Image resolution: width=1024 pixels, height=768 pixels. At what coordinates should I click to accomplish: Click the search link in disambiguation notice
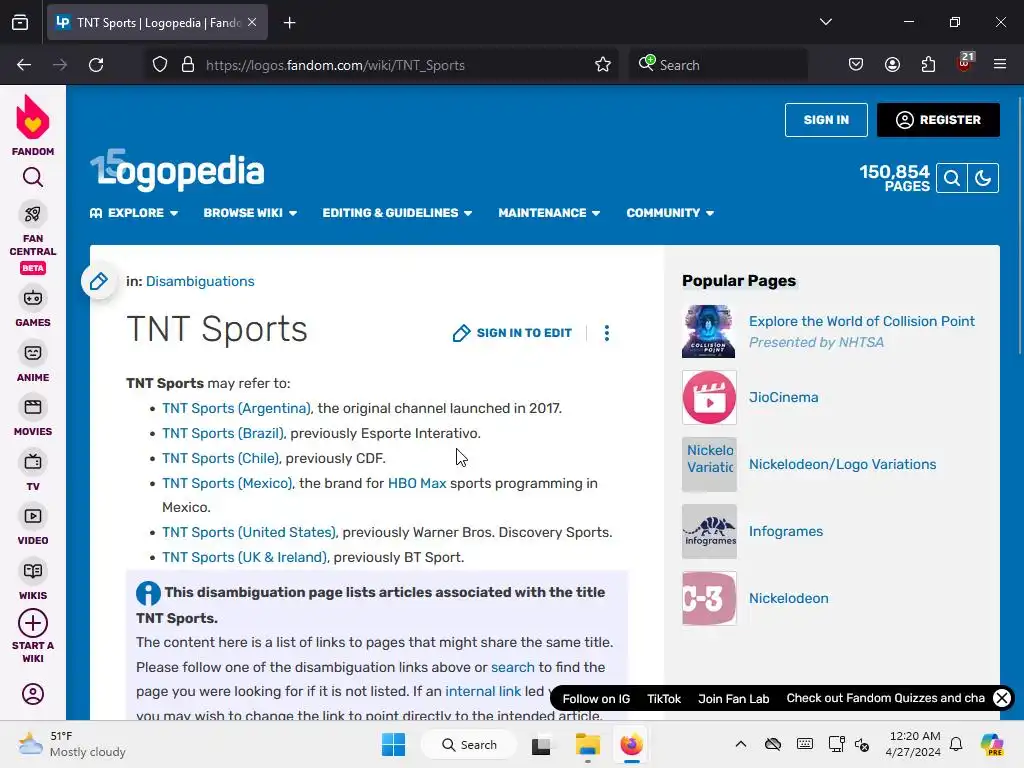tap(513, 667)
